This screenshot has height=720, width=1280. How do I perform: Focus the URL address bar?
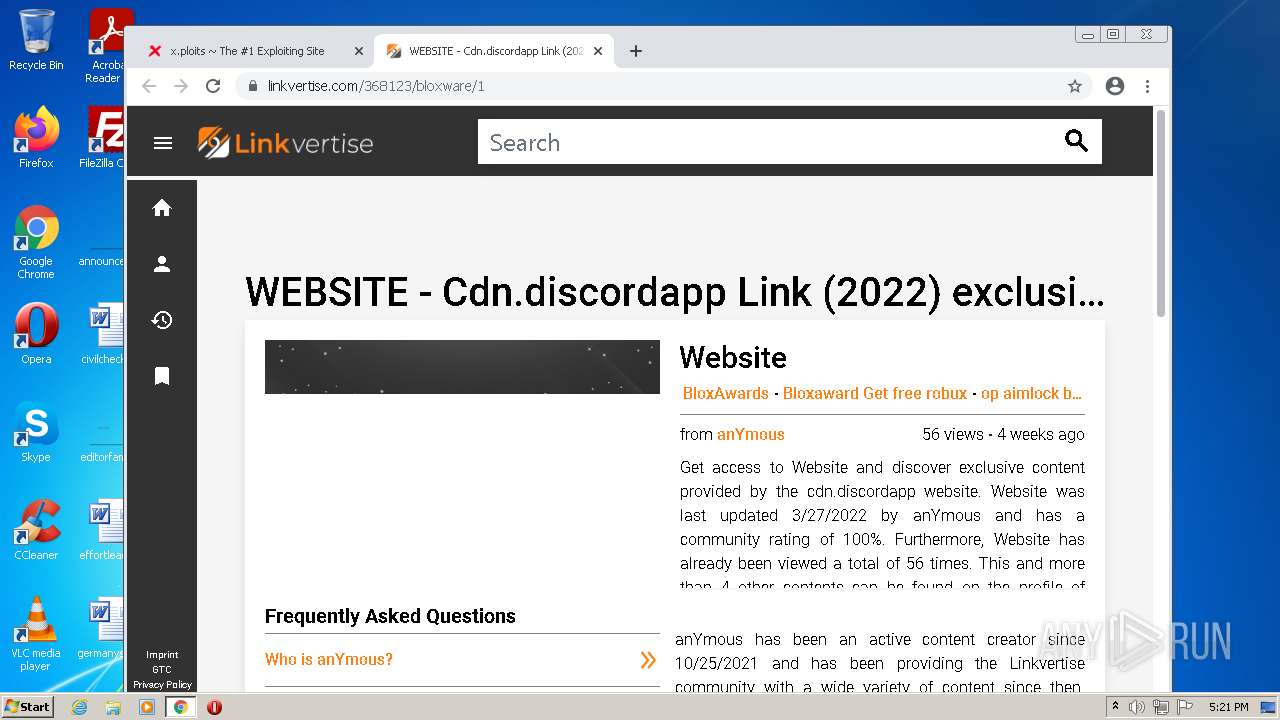pos(660,86)
